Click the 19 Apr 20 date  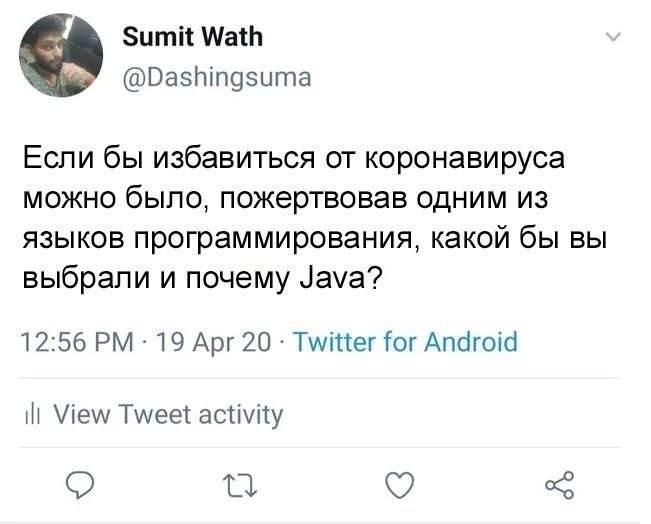coord(215,343)
